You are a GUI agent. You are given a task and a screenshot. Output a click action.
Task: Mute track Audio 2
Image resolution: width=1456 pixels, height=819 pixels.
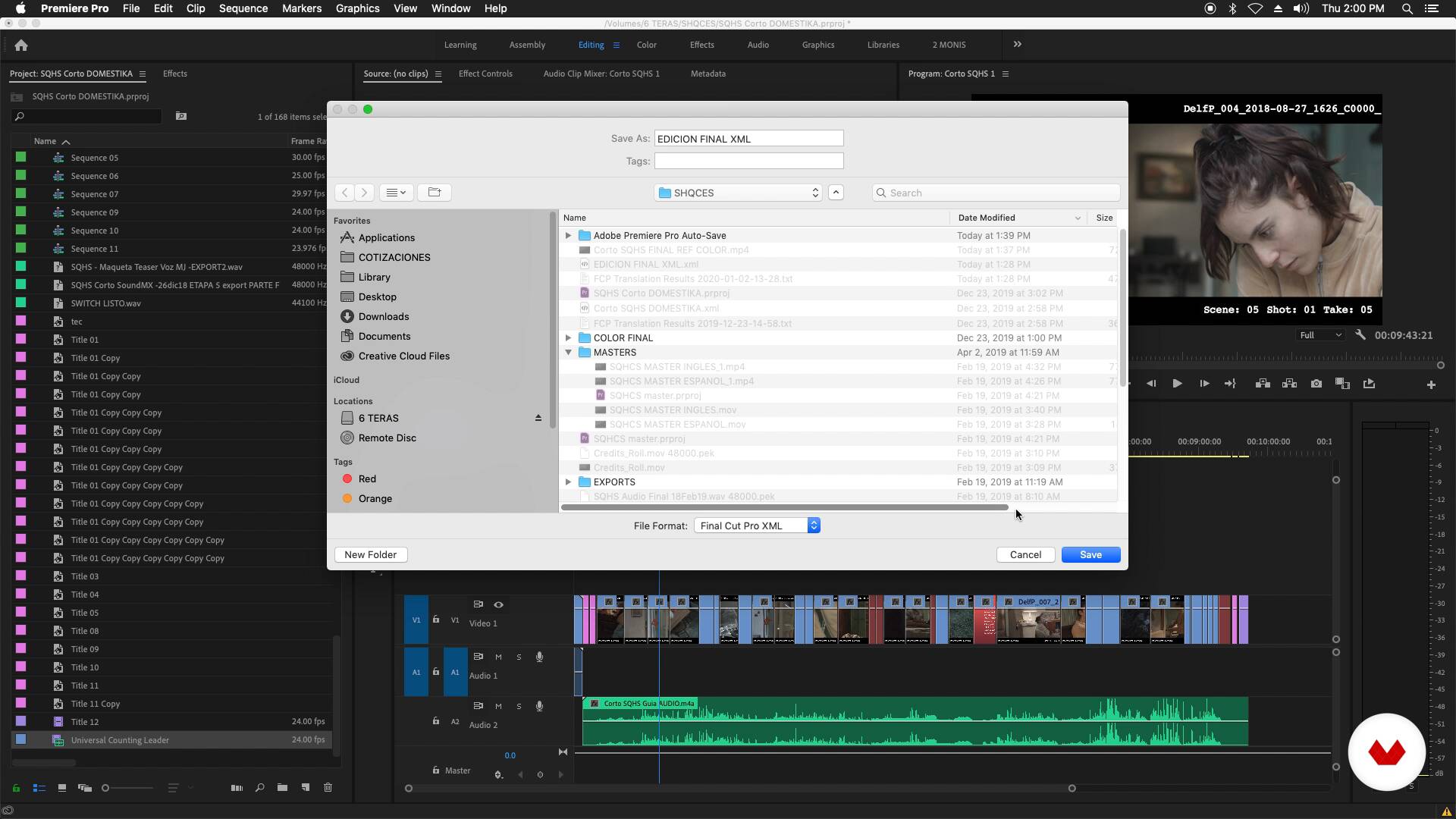(498, 706)
